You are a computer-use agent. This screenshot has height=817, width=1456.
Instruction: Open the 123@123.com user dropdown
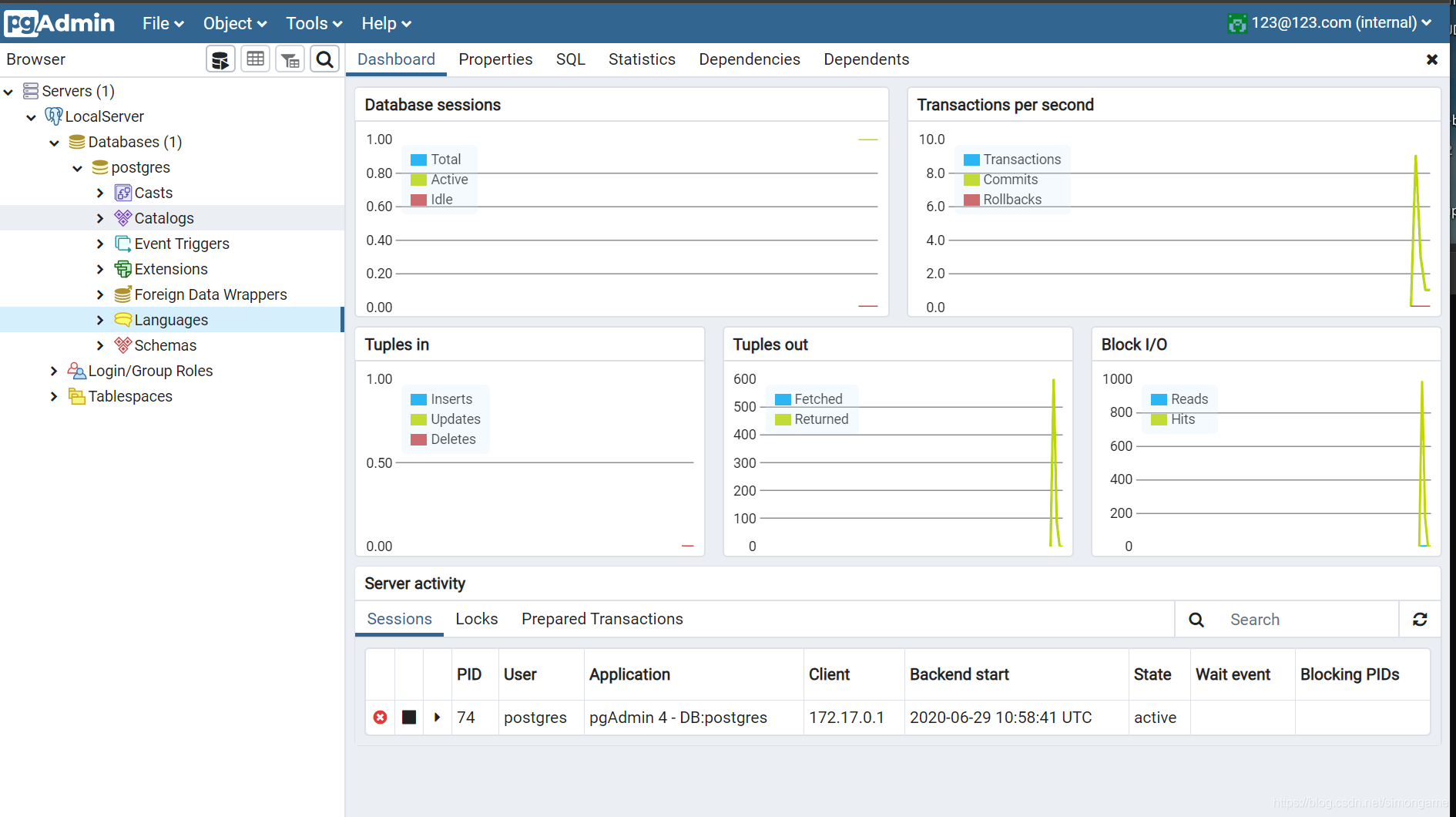[x=1341, y=23]
